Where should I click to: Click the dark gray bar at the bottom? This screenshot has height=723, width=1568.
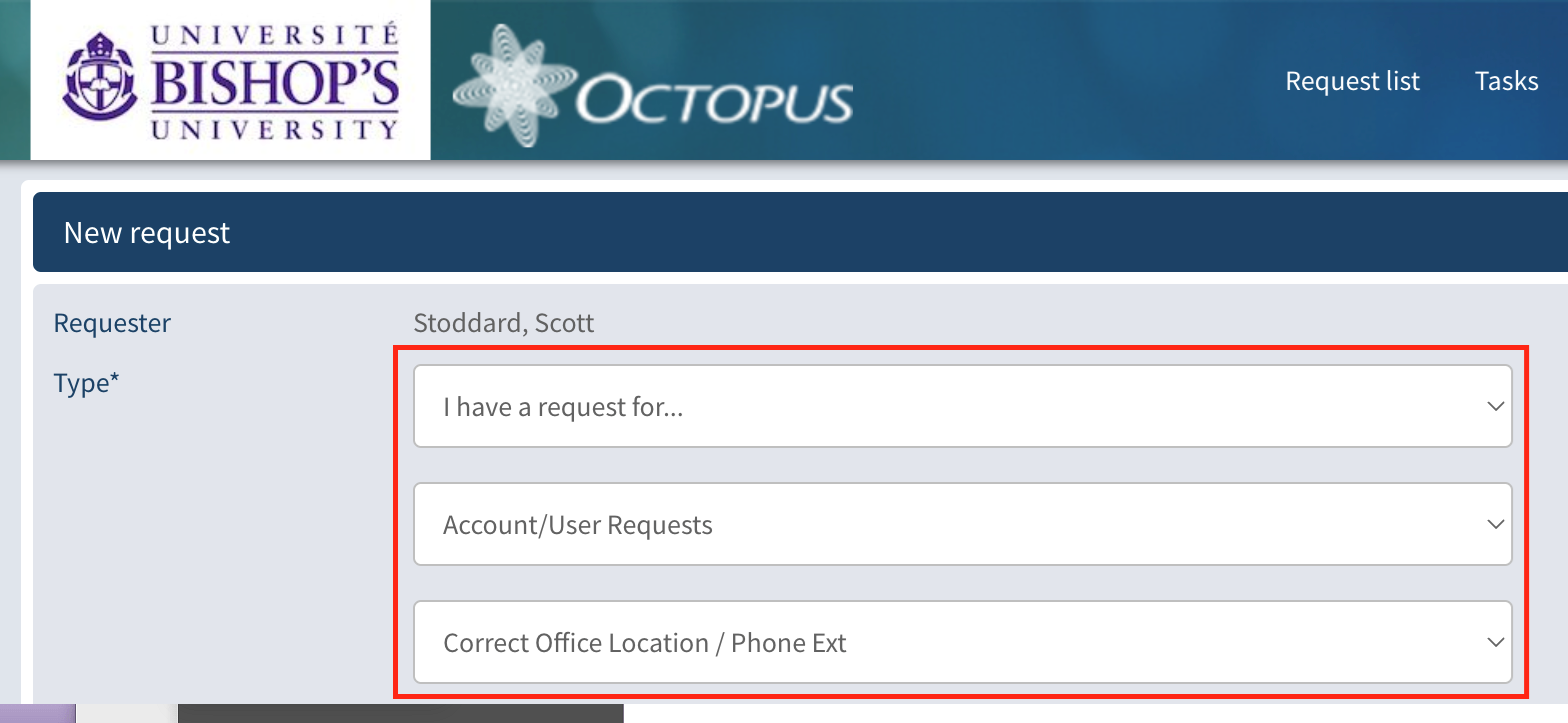click(x=400, y=714)
